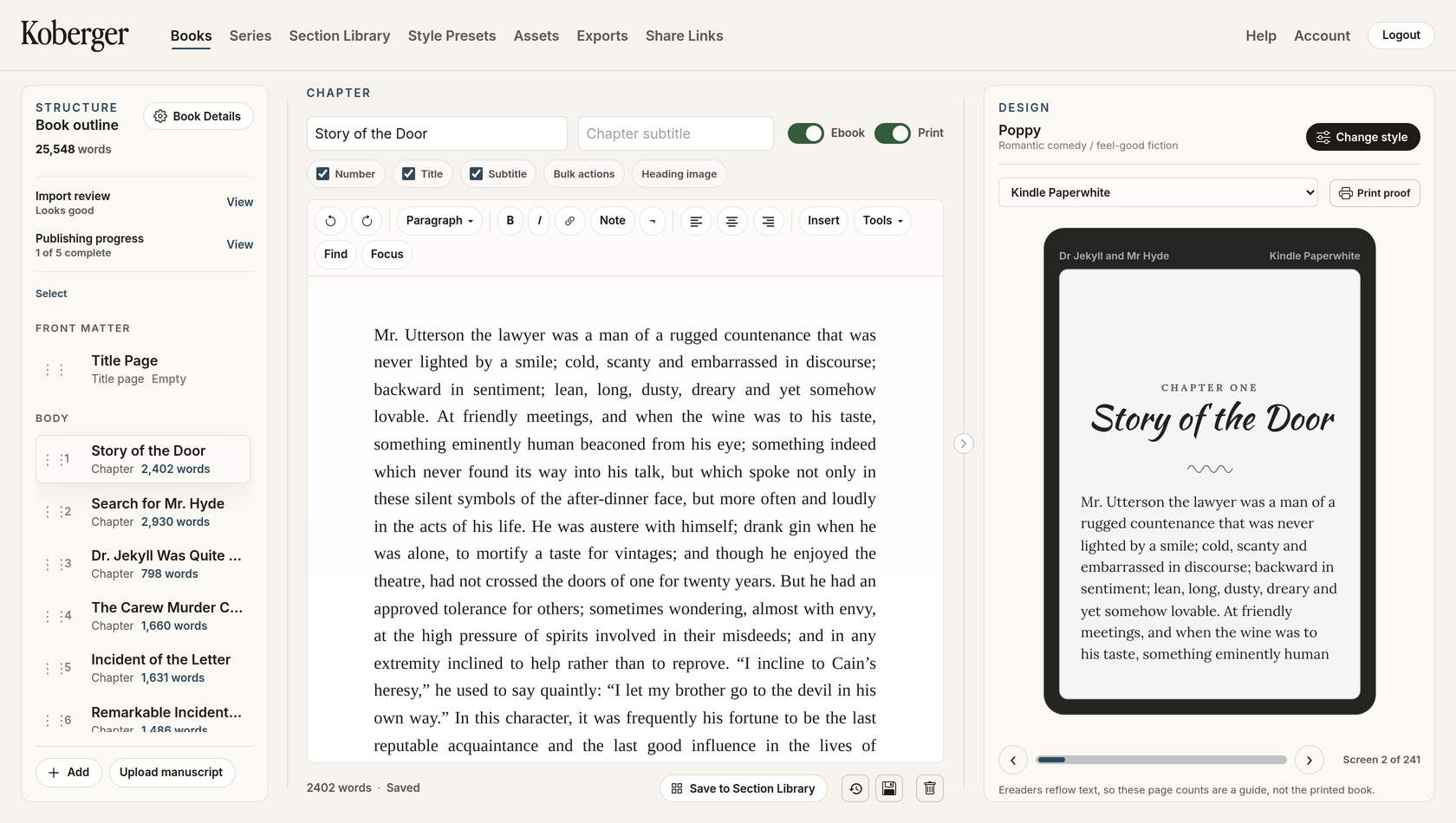
Task: Redo the last edit in the toolbar
Action: 367,221
